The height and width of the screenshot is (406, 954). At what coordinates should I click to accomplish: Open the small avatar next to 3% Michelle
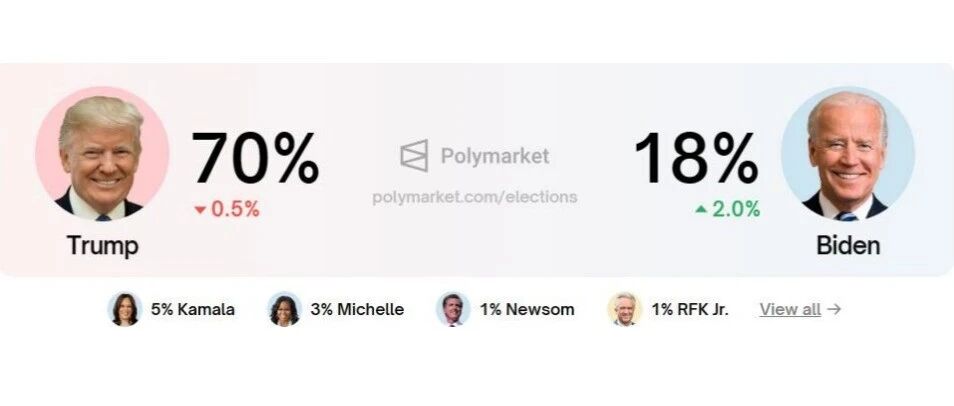tap(284, 309)
